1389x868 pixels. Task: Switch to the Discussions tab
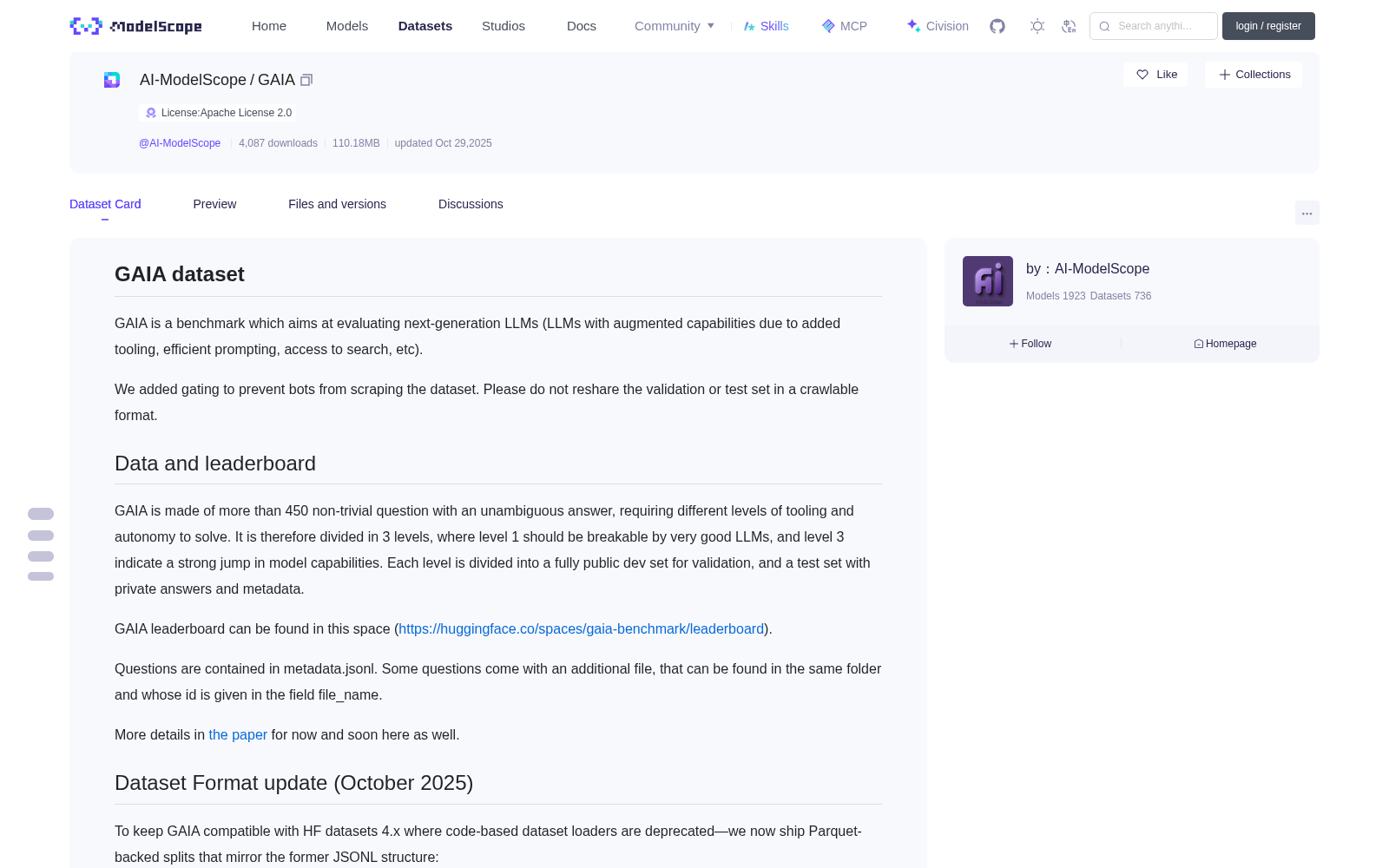click(x=471, y=204)
